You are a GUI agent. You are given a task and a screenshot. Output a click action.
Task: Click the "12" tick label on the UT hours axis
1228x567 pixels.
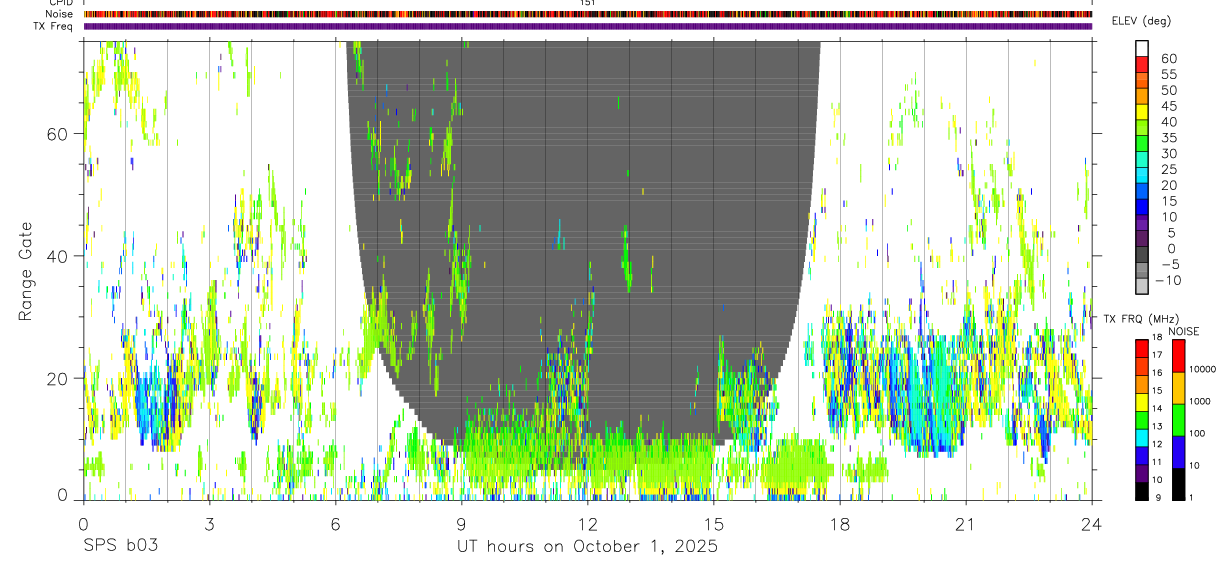point(587,524)
